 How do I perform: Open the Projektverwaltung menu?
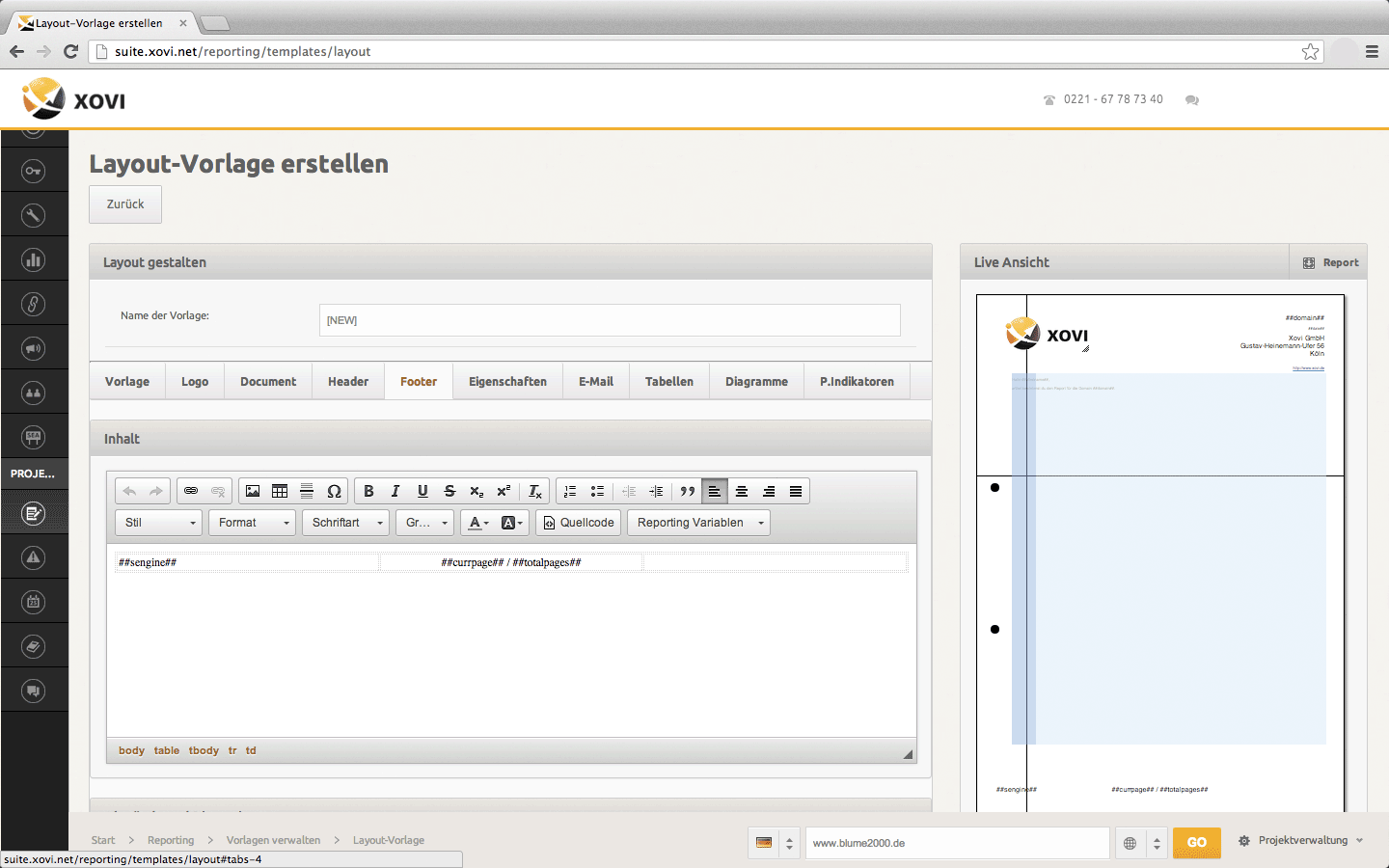coord(1301,841)
